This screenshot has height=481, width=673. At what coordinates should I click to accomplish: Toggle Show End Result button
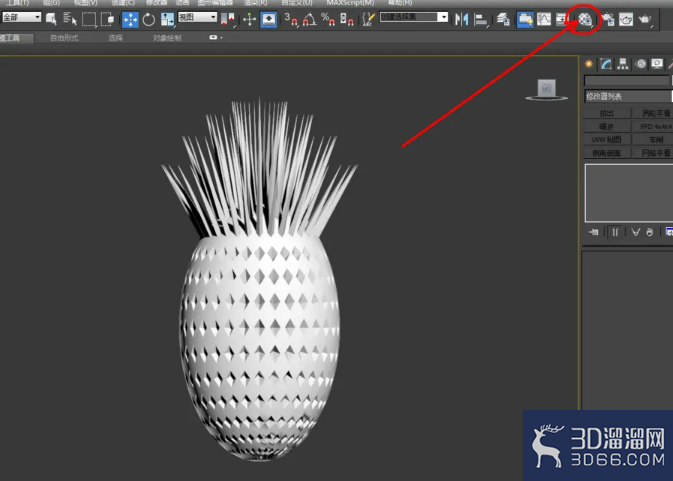[x=615, y=232]
